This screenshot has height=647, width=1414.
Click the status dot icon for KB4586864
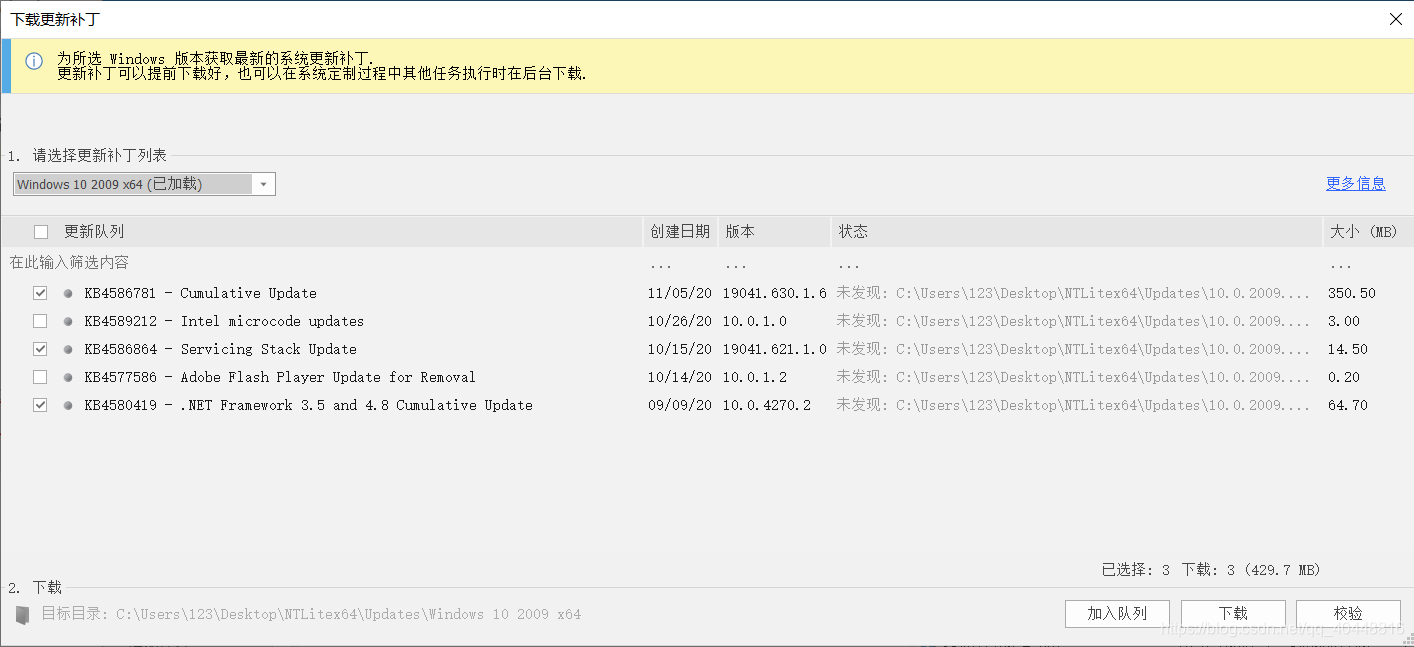(68, 350)
